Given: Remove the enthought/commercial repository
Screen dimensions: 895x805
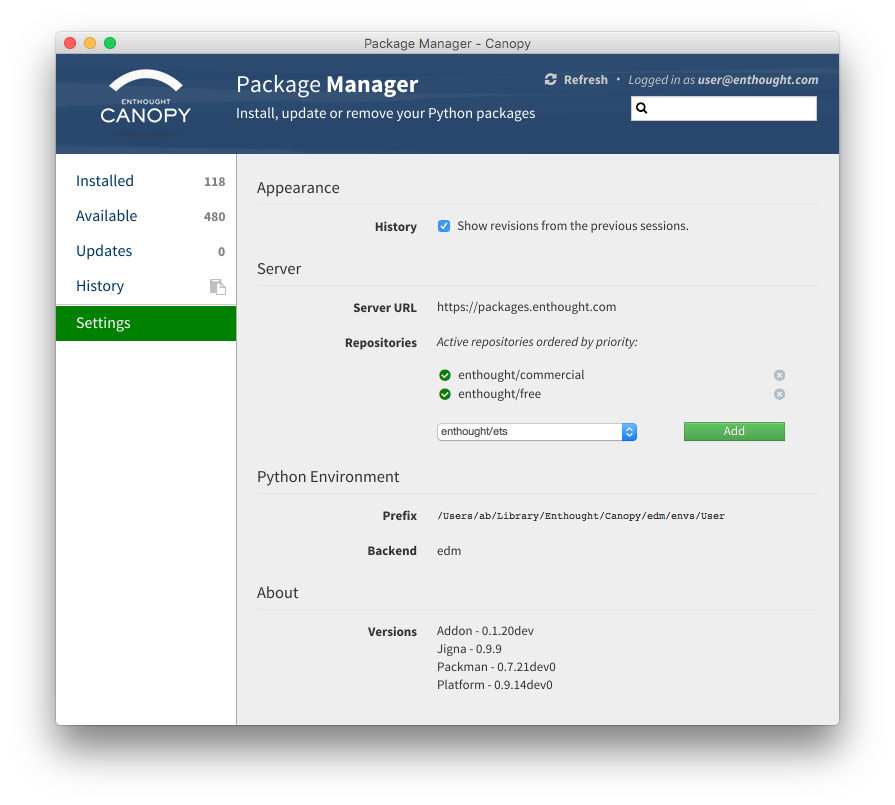Looking at the screenshot, I should 779,375.
